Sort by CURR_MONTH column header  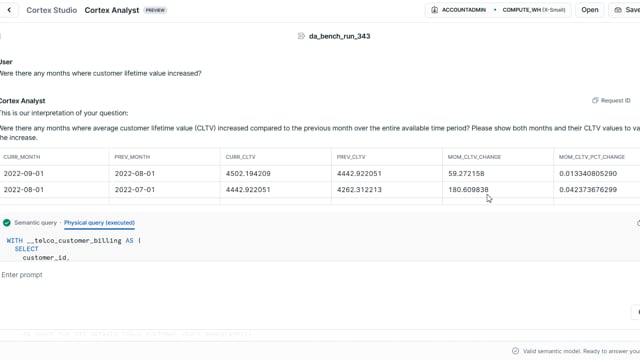[22, 157]
